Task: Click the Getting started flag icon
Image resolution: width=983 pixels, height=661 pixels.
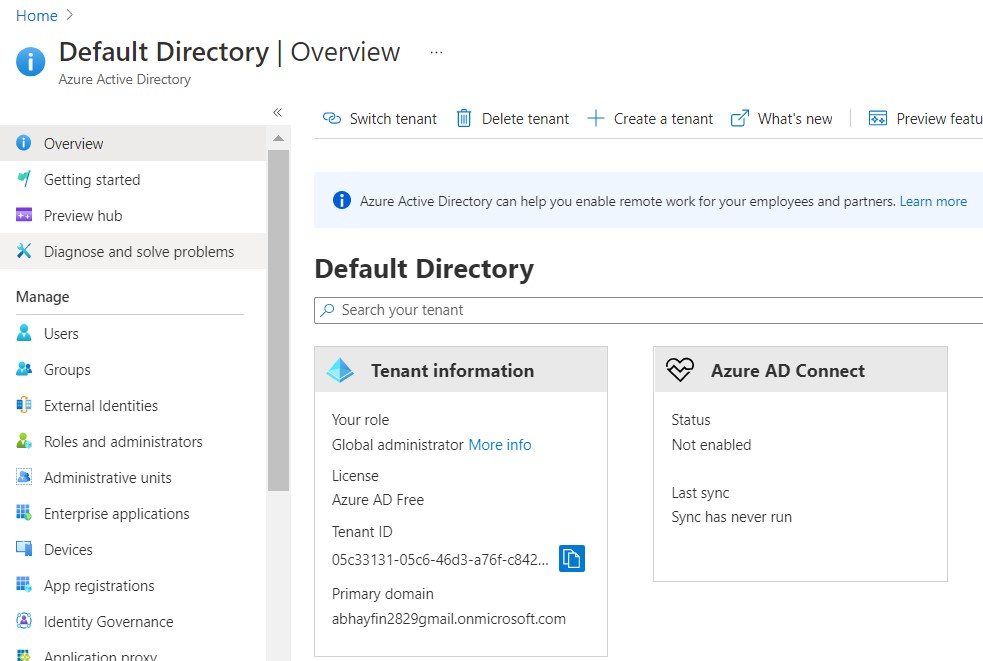Action: point(24,179)
